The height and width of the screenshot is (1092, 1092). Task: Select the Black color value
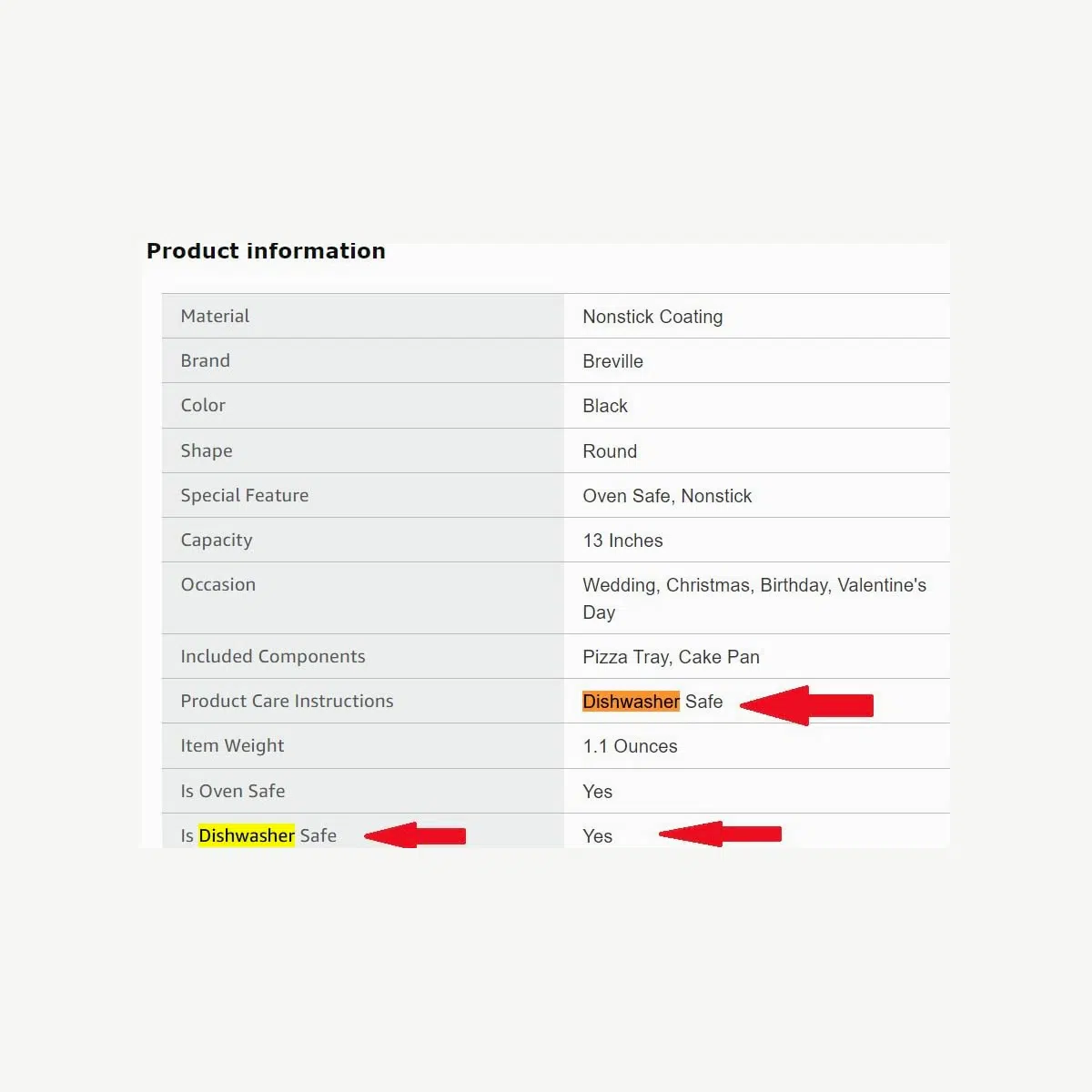[x=605, y=406]
